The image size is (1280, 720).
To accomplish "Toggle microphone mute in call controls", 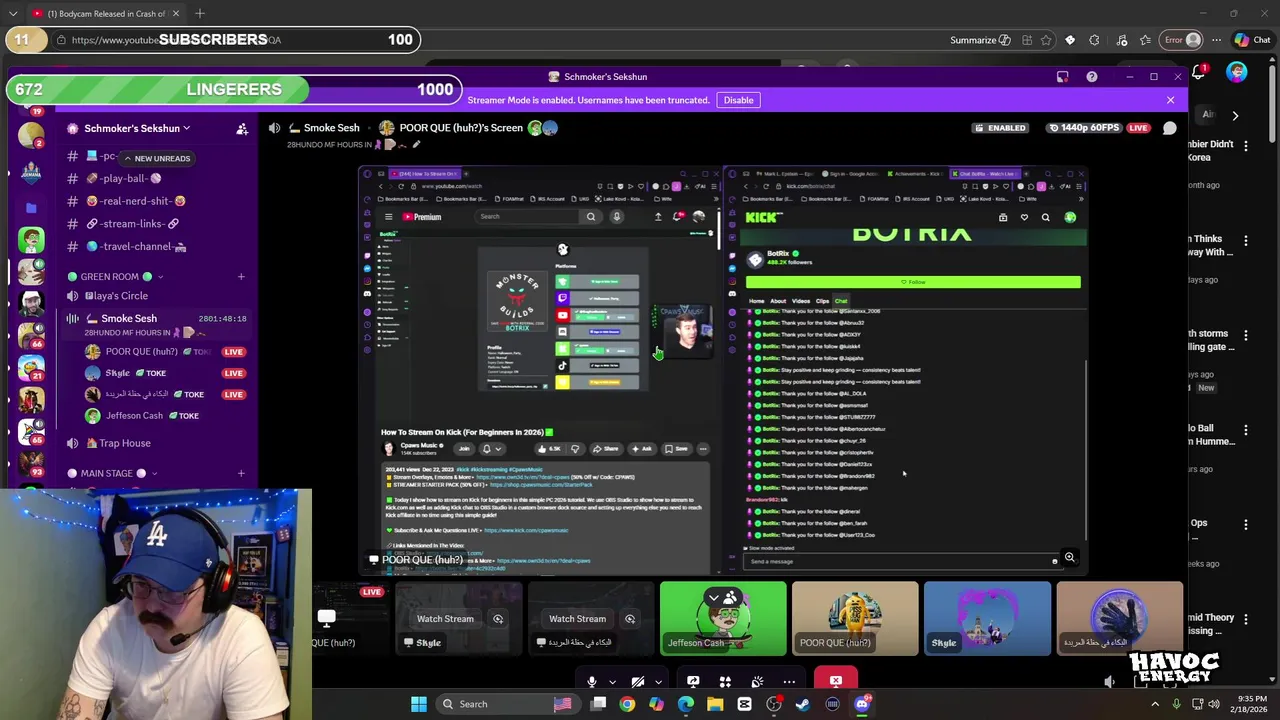I will click(592, 682).
